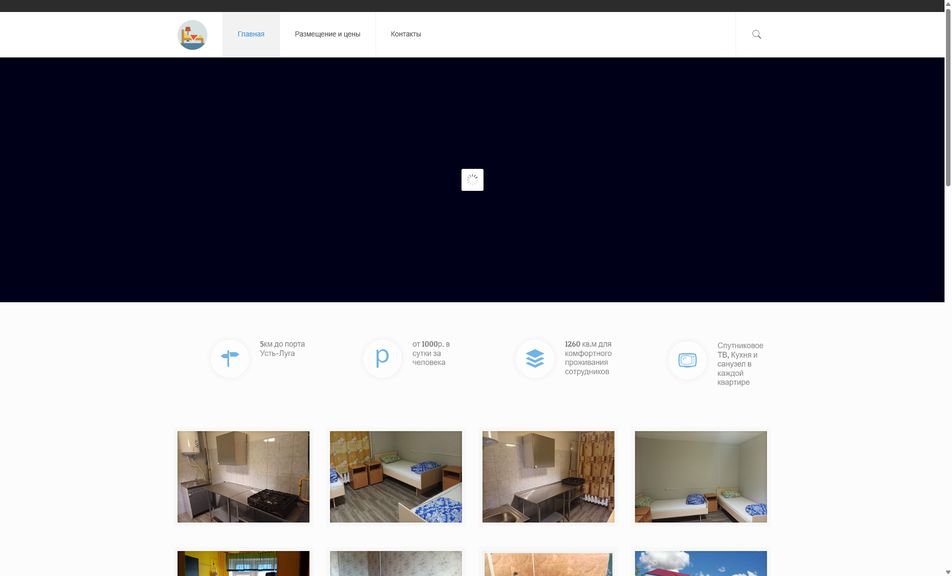The width and height of the screenshot is (952, 576).
Task: Click the layers icon beside 1260 кв.м
Action: (x=535, y=358)
